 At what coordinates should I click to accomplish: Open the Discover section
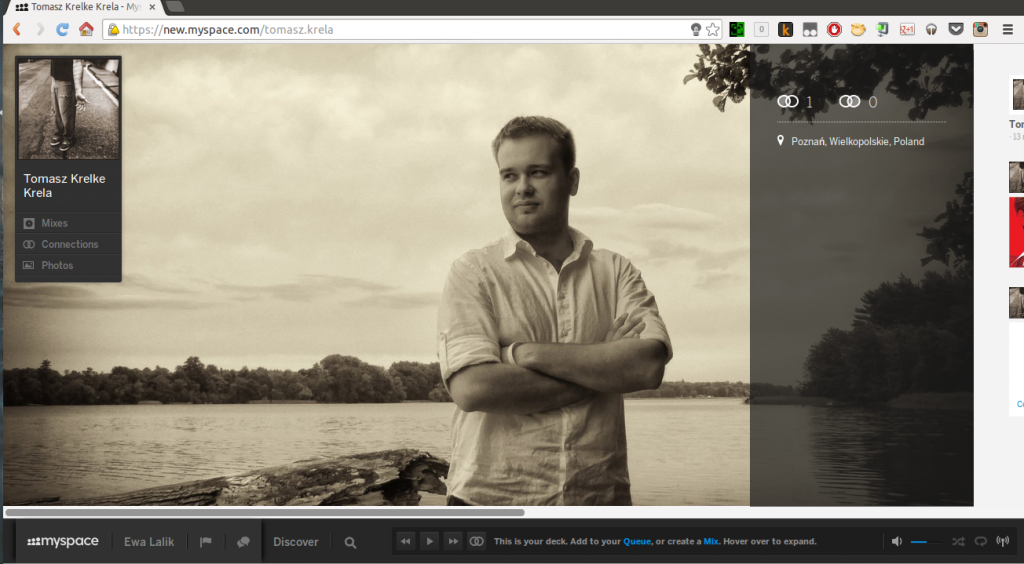[295, 542]
